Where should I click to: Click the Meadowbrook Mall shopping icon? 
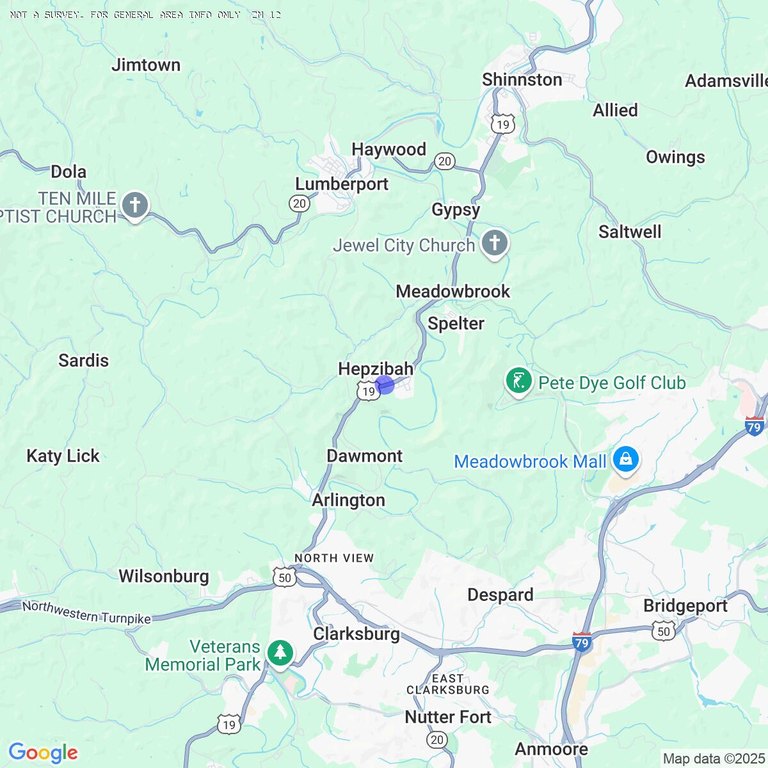pos(626,461)
